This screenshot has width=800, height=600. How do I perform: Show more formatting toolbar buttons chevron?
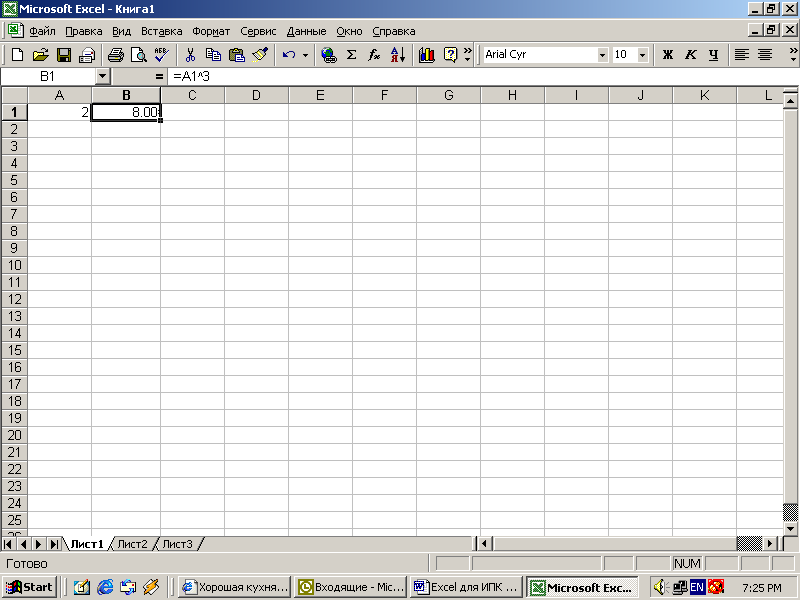793,55
